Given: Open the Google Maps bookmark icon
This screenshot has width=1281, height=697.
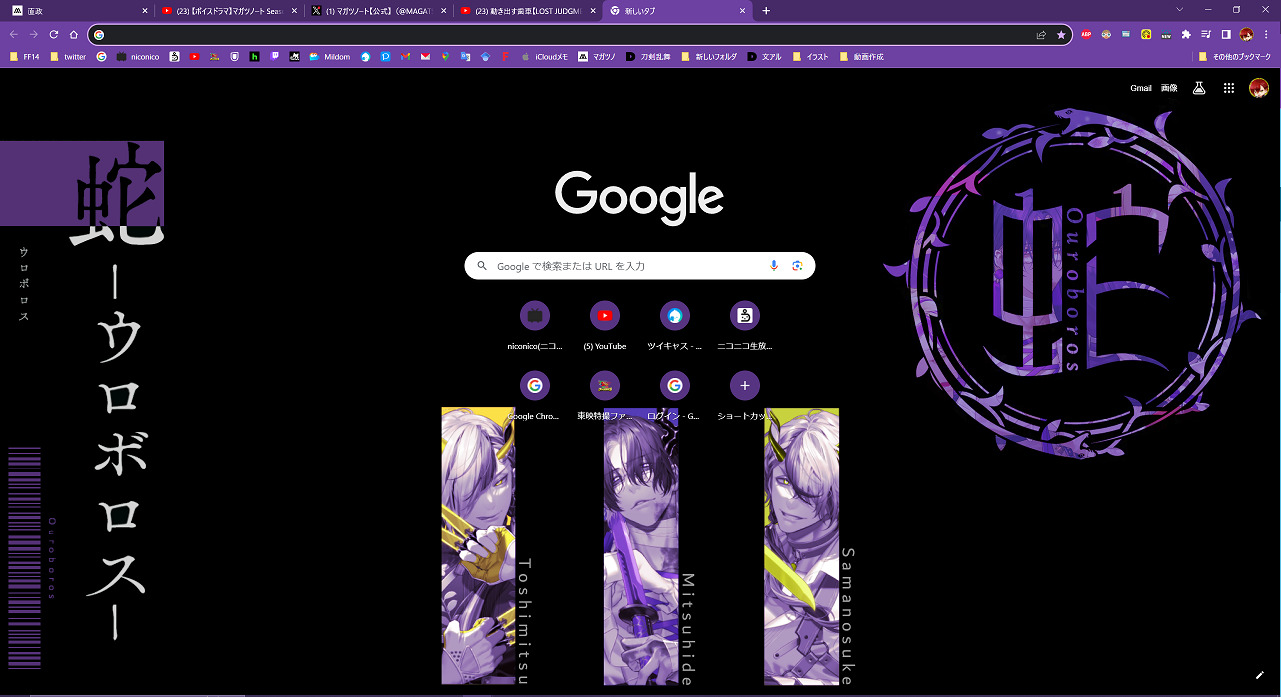Looking at the screenshot, I should pos(445,57).
